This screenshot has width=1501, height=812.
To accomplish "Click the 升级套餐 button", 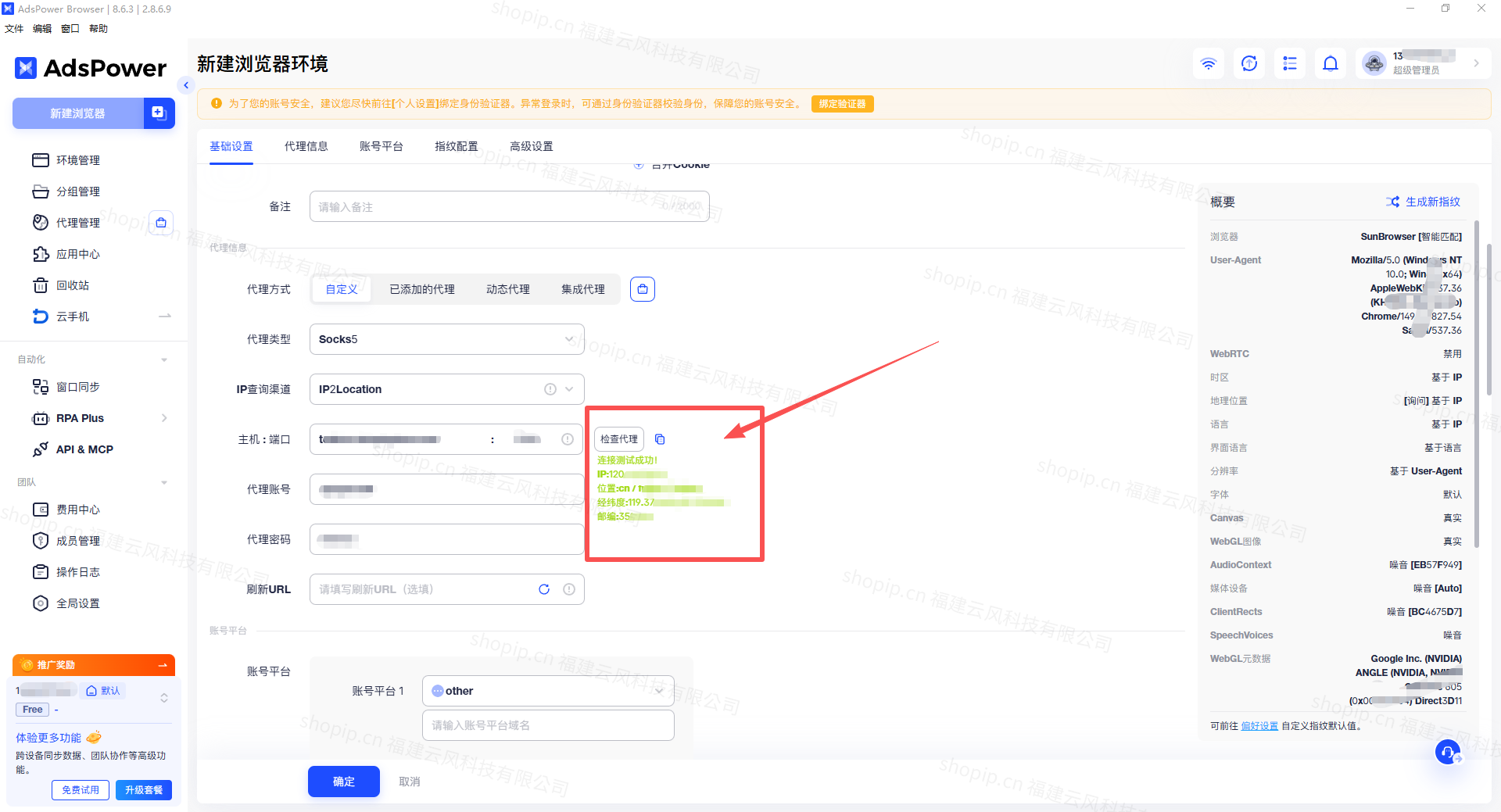I will [144, 790].
